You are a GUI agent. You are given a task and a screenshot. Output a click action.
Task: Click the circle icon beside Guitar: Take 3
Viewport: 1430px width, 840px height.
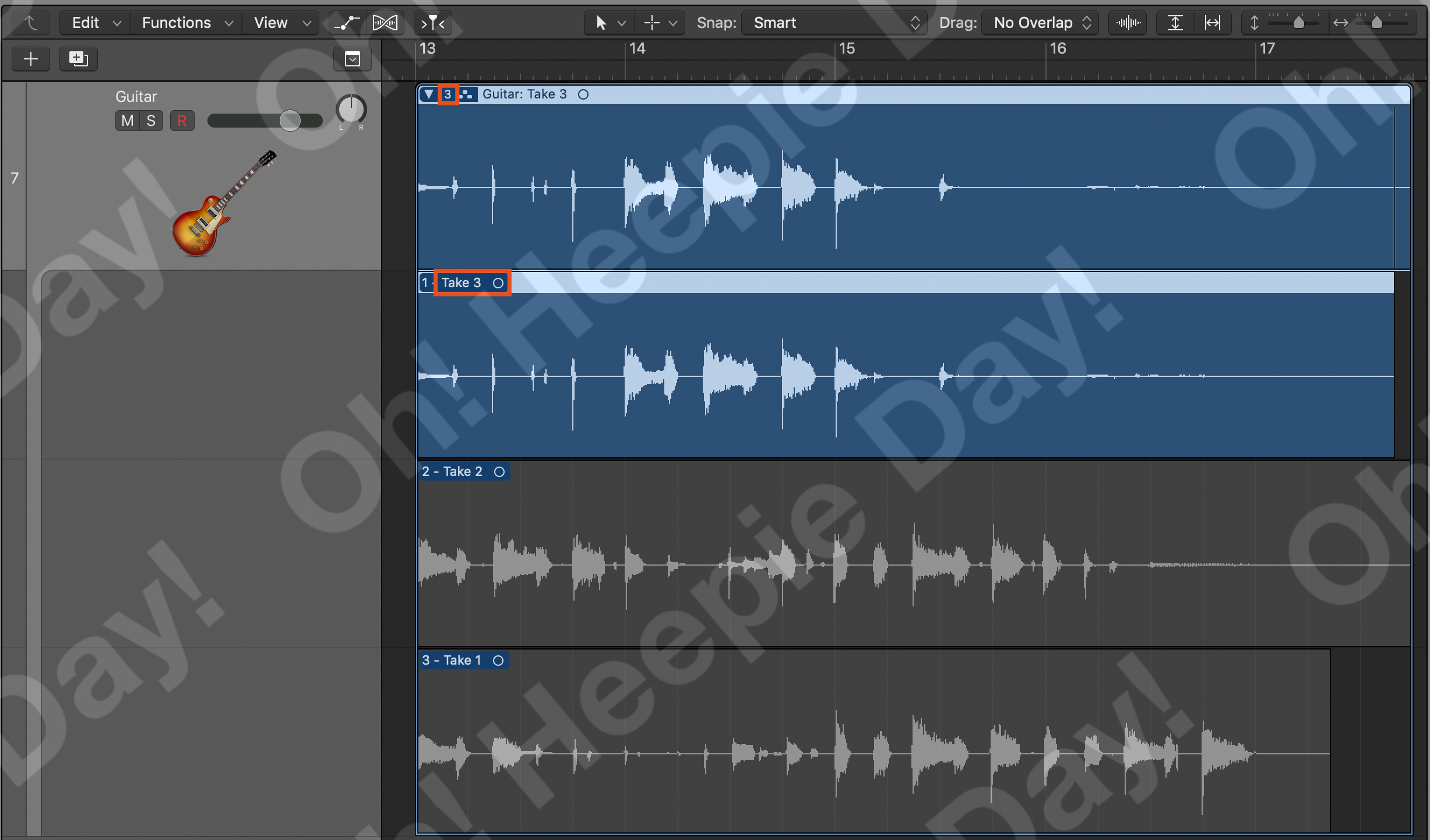[583, 94]
